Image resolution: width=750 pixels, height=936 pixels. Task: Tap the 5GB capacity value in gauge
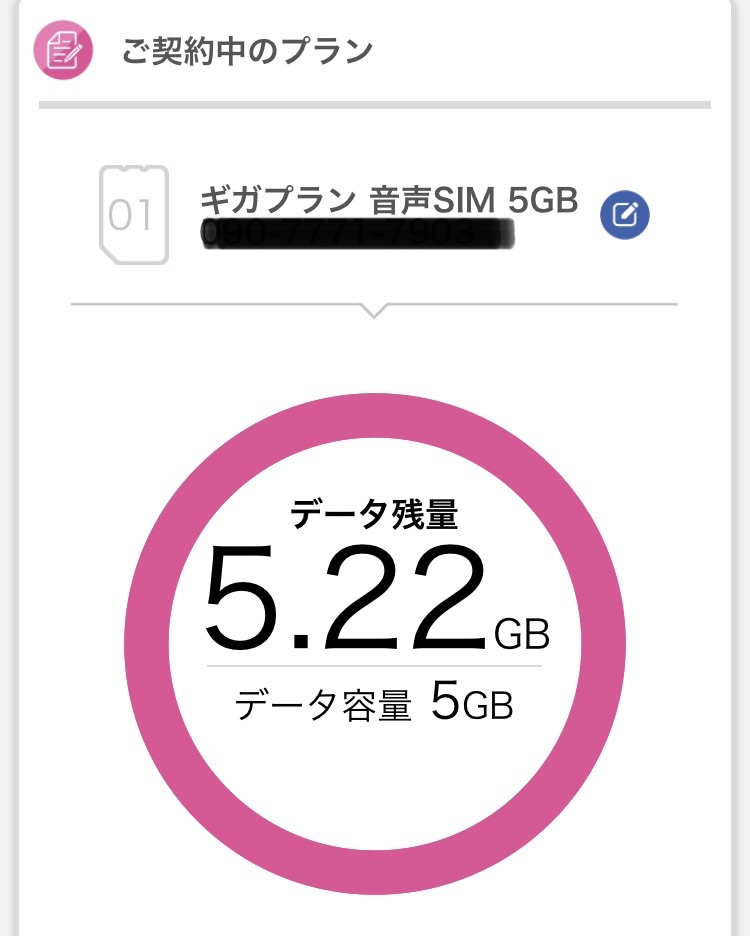point(472,703)
